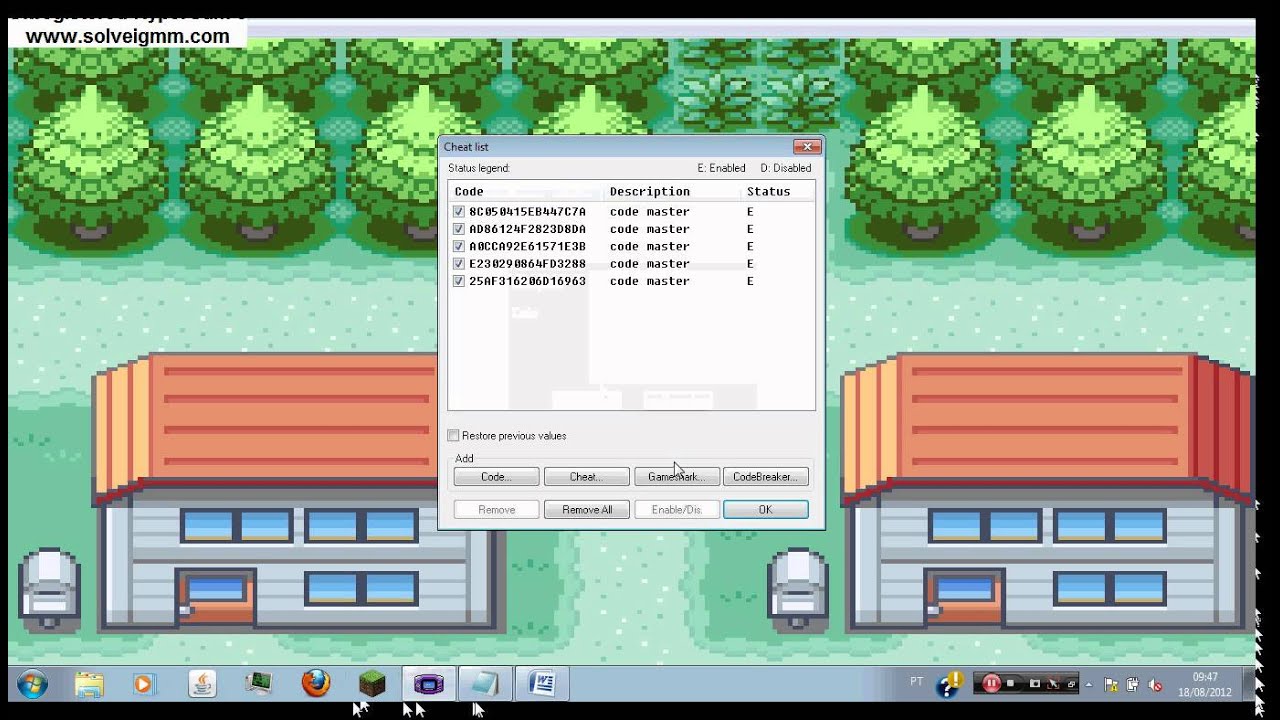Uncheck the 8C050415EB447C7A cheat code

coord(459,212)
